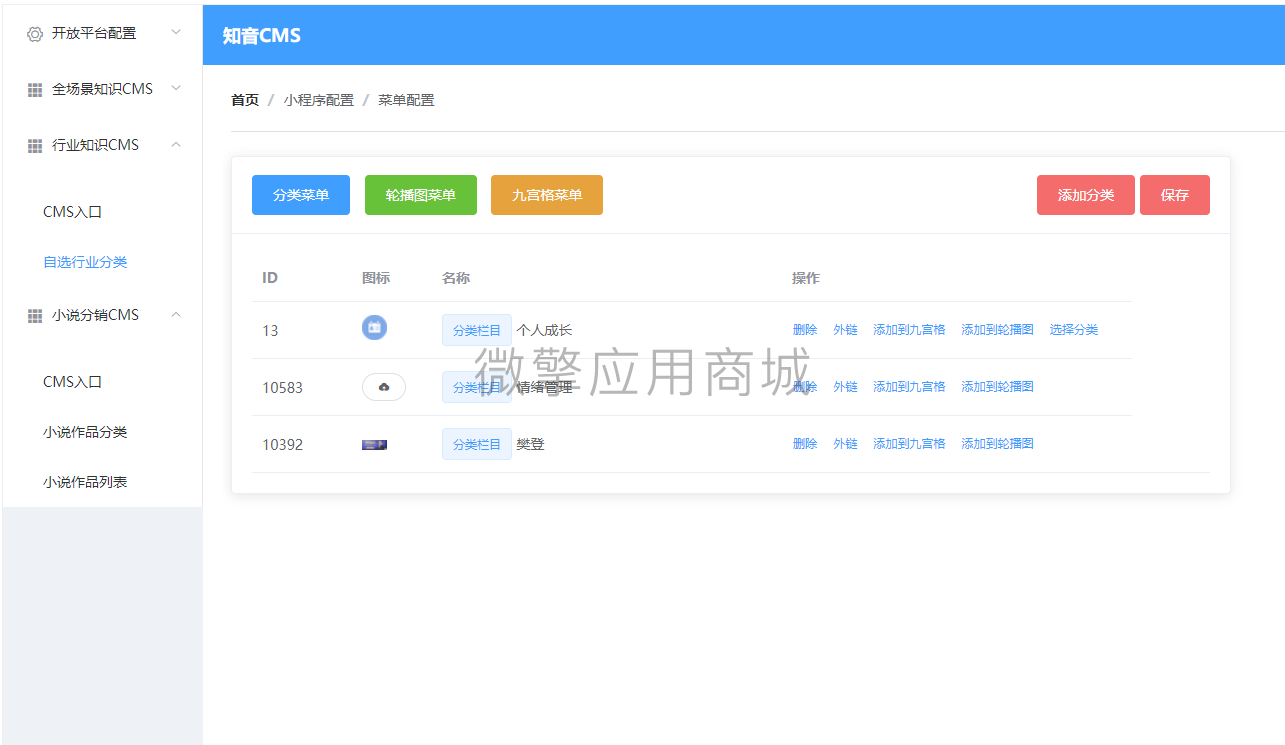Collapse the 行业知识CMS menu chevron
The image size is (1285, 745).
[x=176, y=144]
